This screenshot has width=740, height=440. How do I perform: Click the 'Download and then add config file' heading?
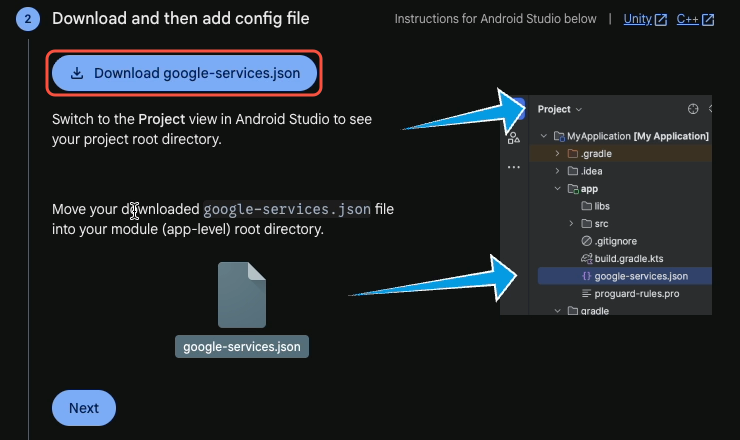(180, 18)
